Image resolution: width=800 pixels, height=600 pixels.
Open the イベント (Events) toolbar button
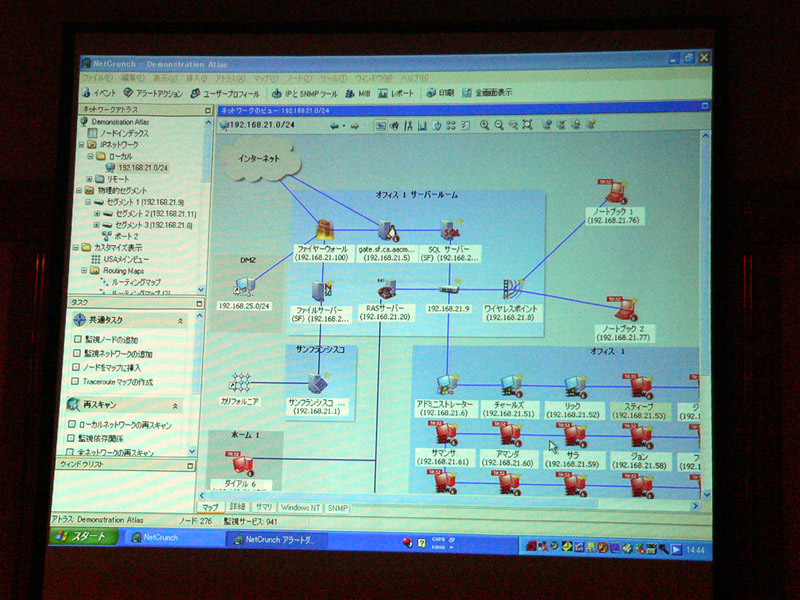[x=99, y=93]
